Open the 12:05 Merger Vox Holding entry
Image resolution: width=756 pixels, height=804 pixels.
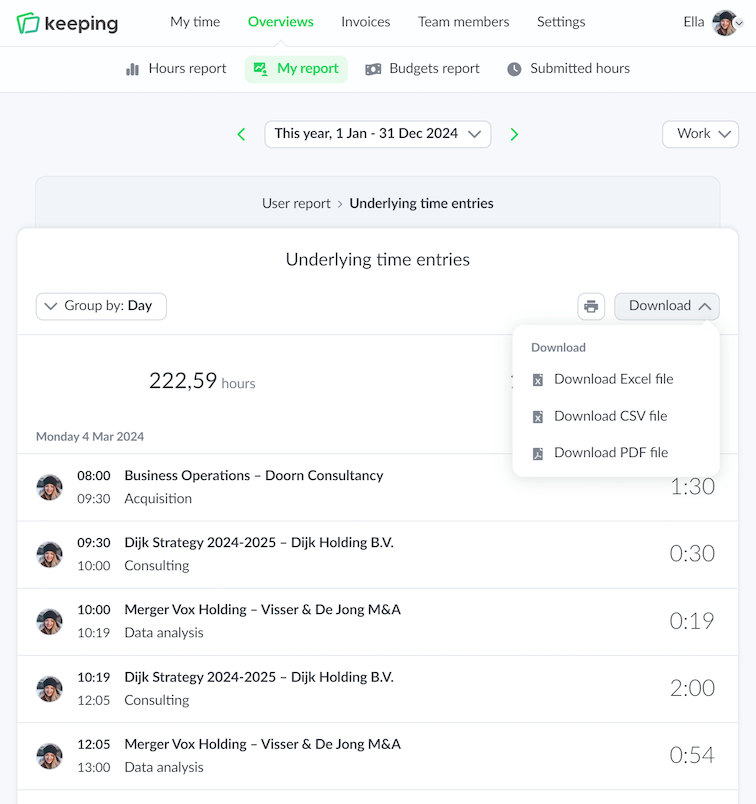coord(377,756)
